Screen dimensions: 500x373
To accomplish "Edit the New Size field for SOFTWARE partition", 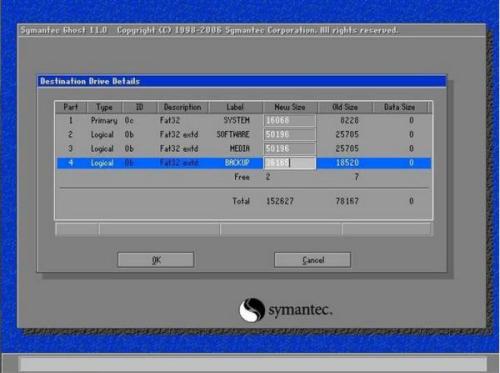I will click(290, 134).
